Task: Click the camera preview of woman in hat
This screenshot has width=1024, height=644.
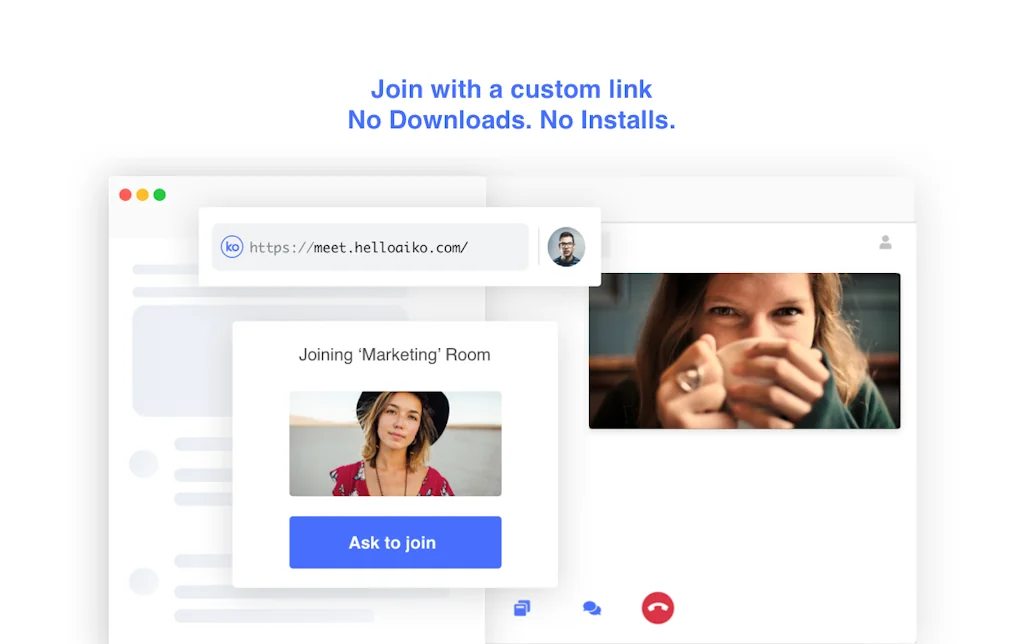Action: point(395,443)
